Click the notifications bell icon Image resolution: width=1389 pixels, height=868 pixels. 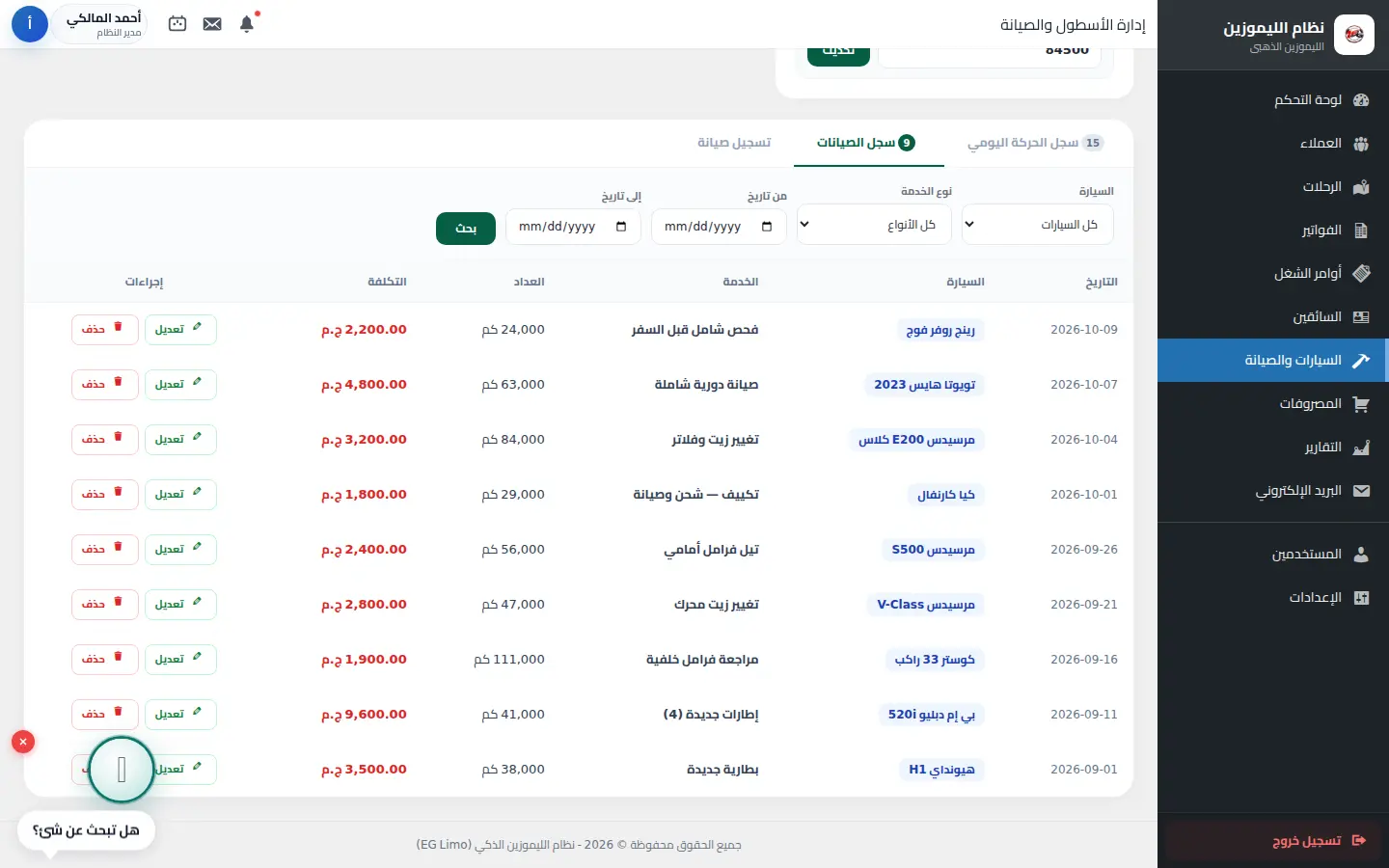(247, 24)
